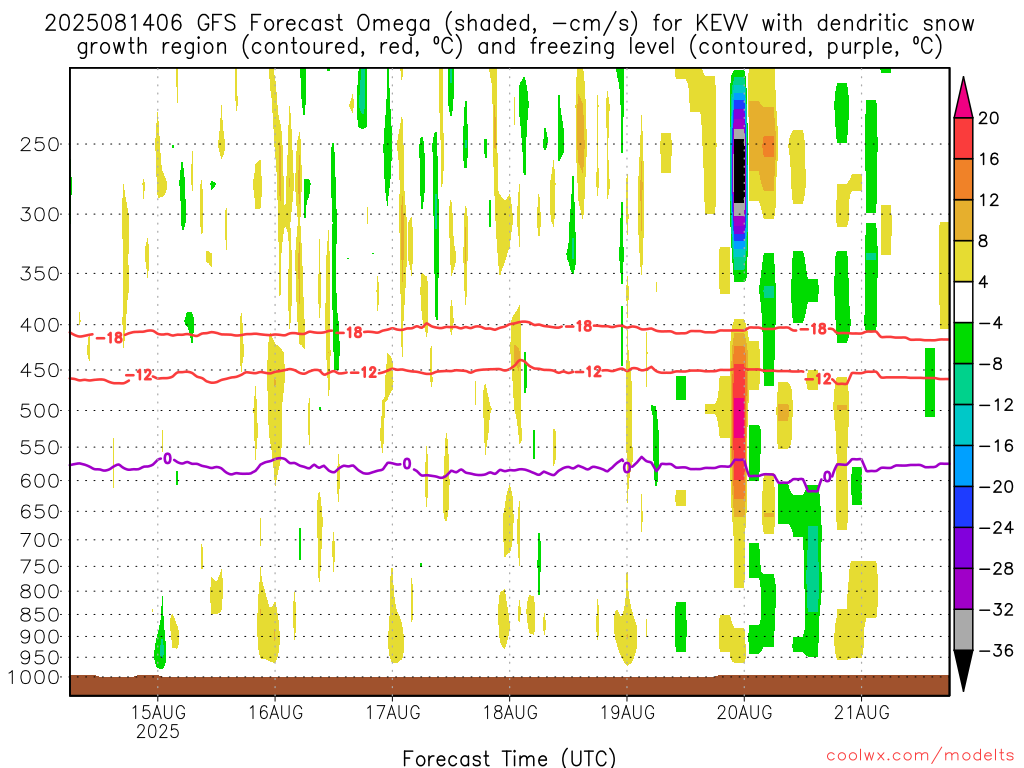Click the colorbar value label -4
The image size is (1024, 768).
(x=991, y=323)
